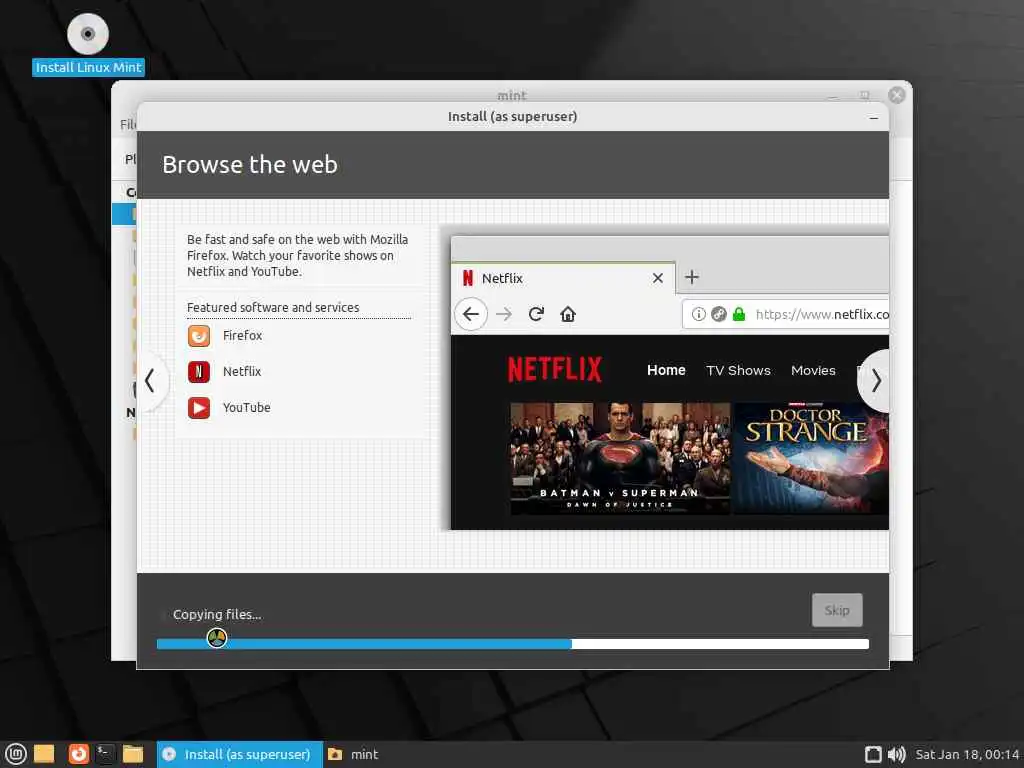Viewport: 1024px width, 768px height.
Task: Click the Batman v Superman poster
Action: 620,458
